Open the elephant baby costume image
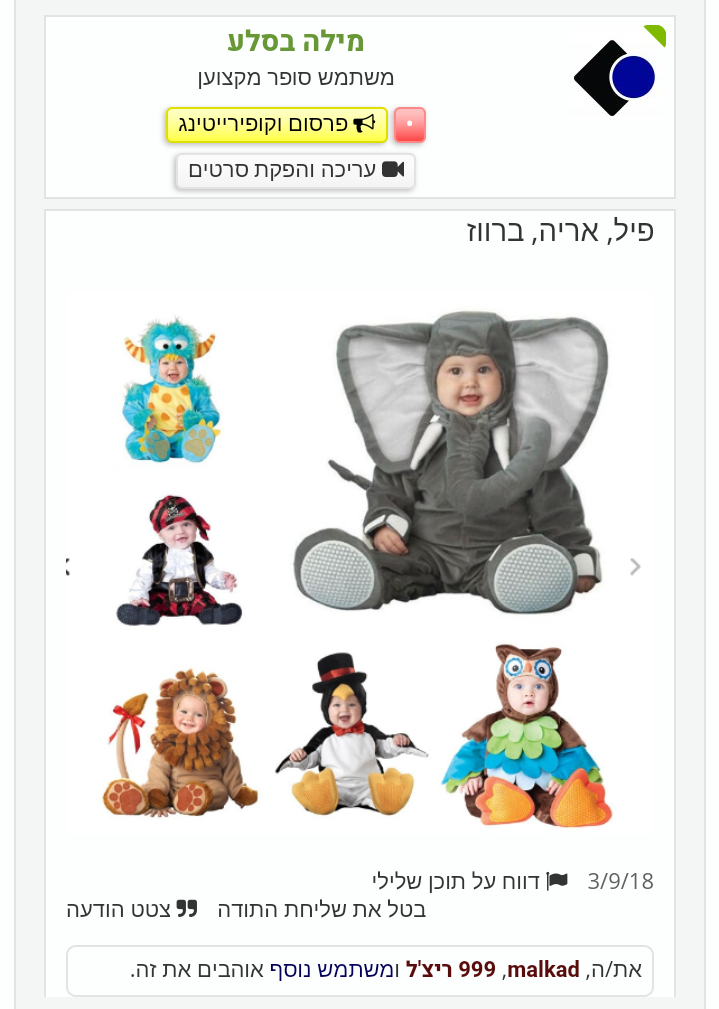 (x=450, y=460)
